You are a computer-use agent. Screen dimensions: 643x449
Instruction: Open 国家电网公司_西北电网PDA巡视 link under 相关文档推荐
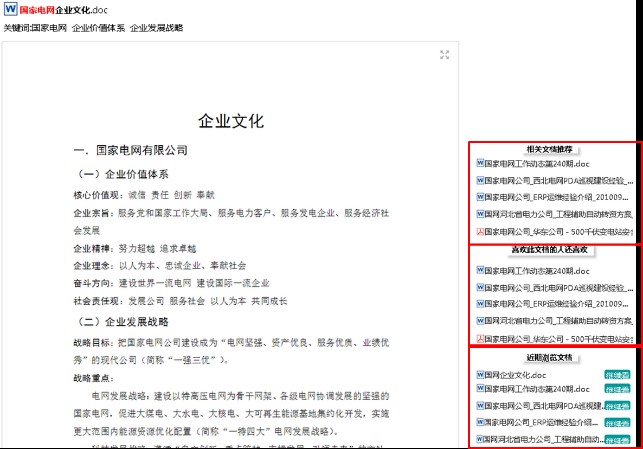click(x=559, y=180)
